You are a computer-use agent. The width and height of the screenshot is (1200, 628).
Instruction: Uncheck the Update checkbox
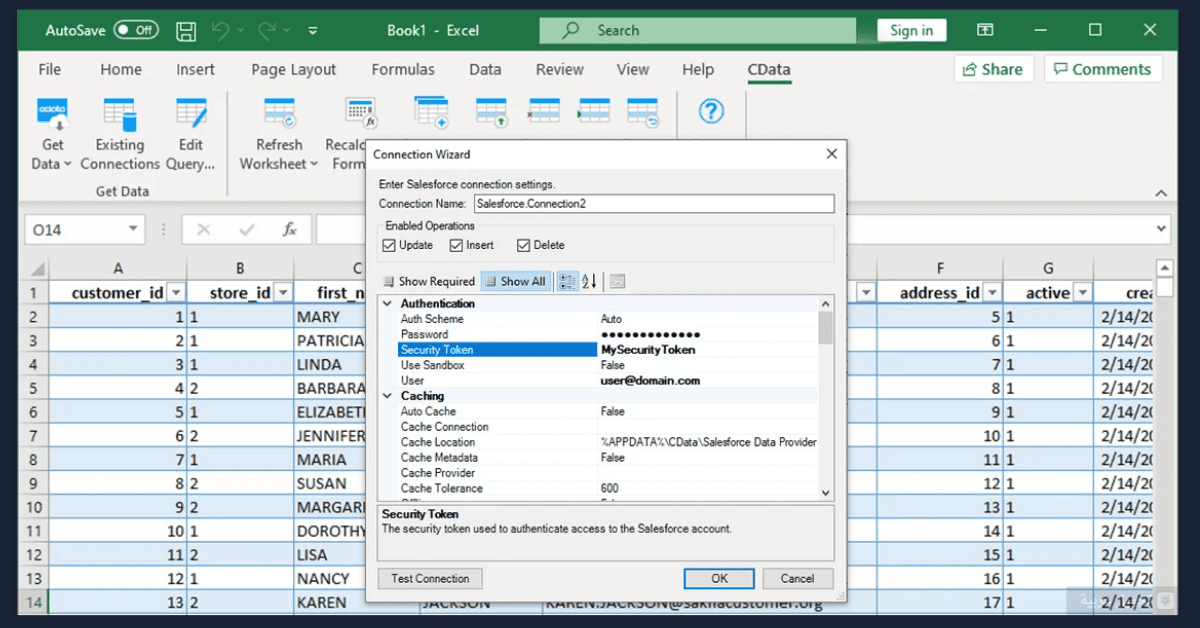coord(390,245)
